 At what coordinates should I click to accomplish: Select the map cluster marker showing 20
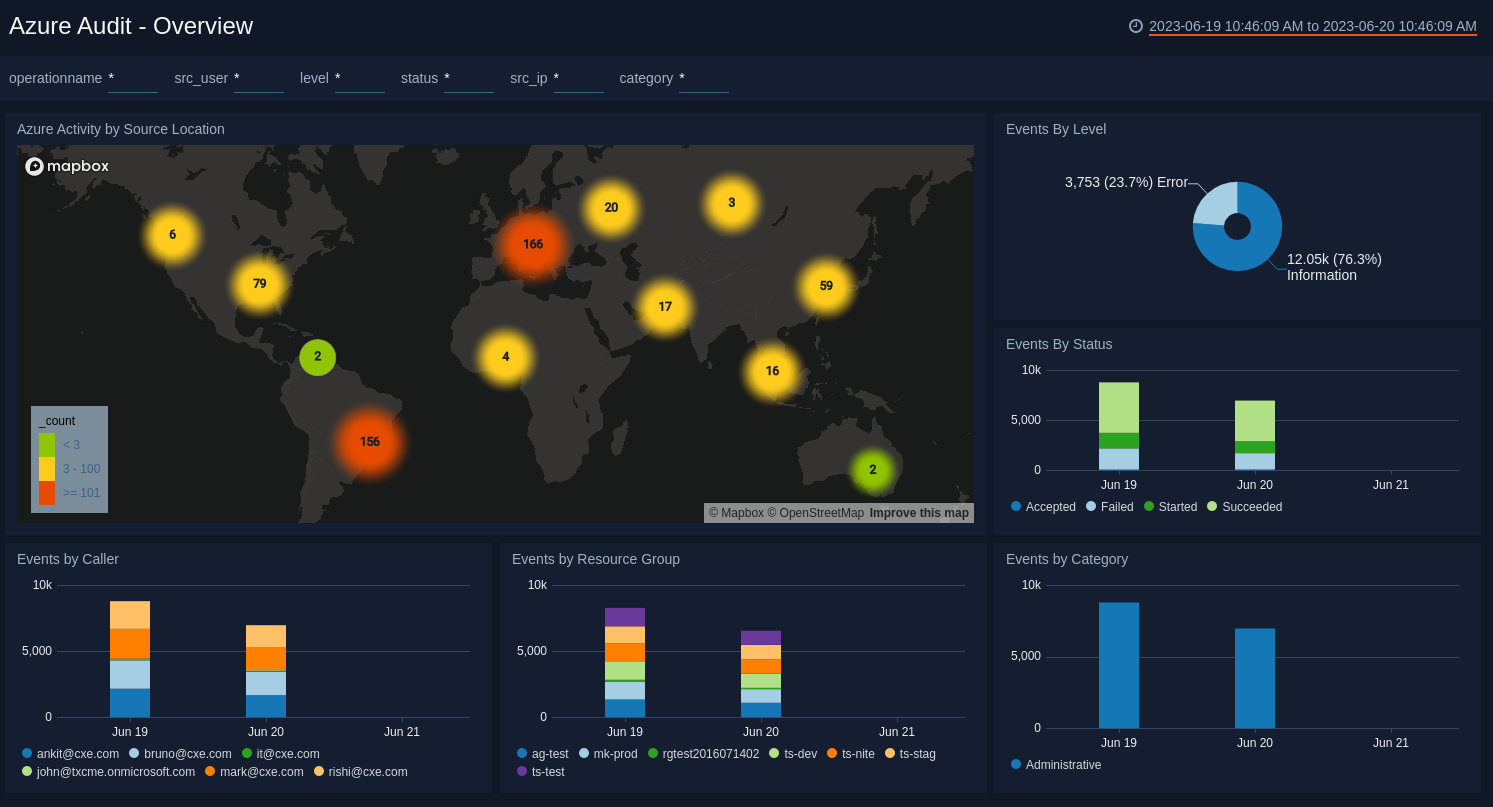[x=611, y=208]
